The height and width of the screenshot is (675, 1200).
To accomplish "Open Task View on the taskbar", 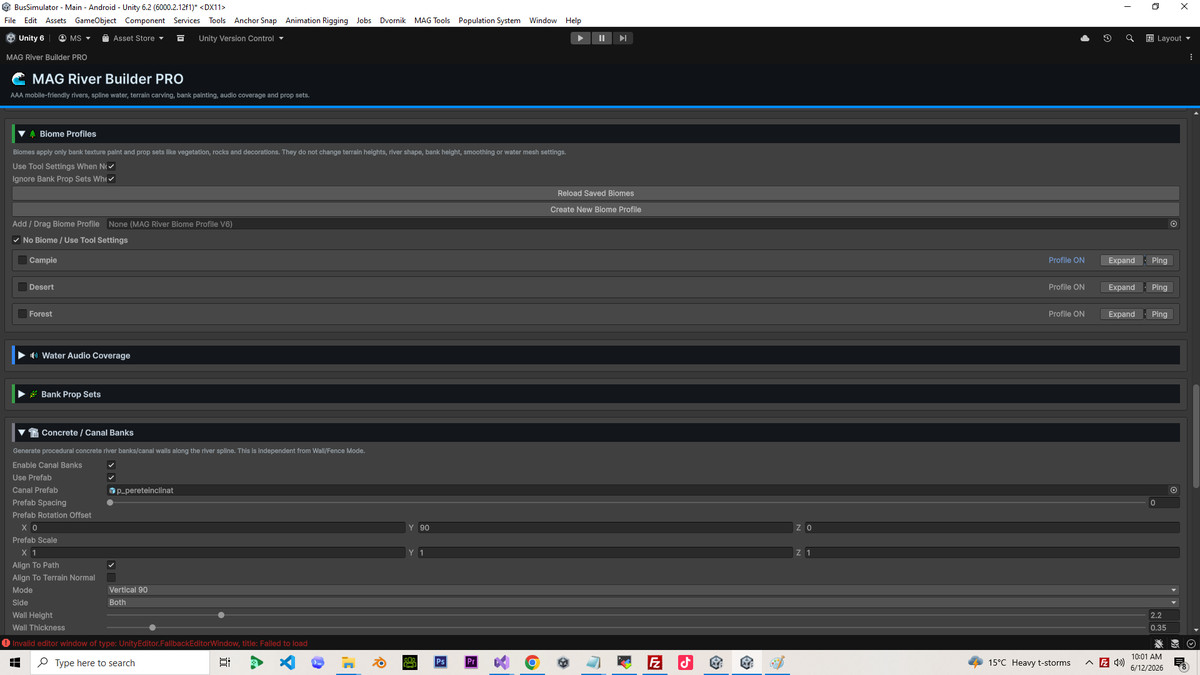I will [x=225, y=662].
